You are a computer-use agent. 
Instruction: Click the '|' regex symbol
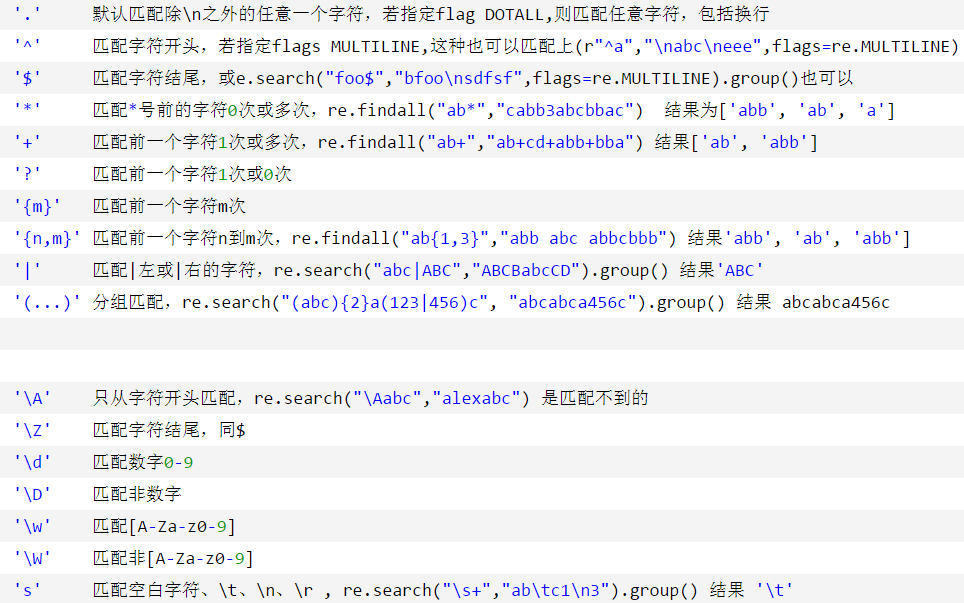pyautogui.click(x=27, y=270)
